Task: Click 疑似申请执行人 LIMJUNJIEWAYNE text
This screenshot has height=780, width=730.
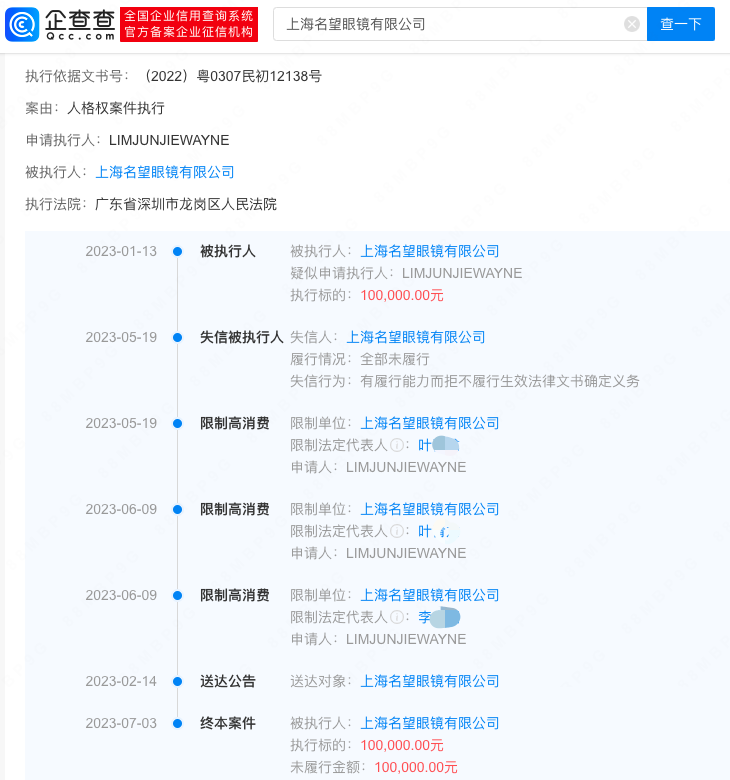Action: pyautogui.click(x=462, y=273)
